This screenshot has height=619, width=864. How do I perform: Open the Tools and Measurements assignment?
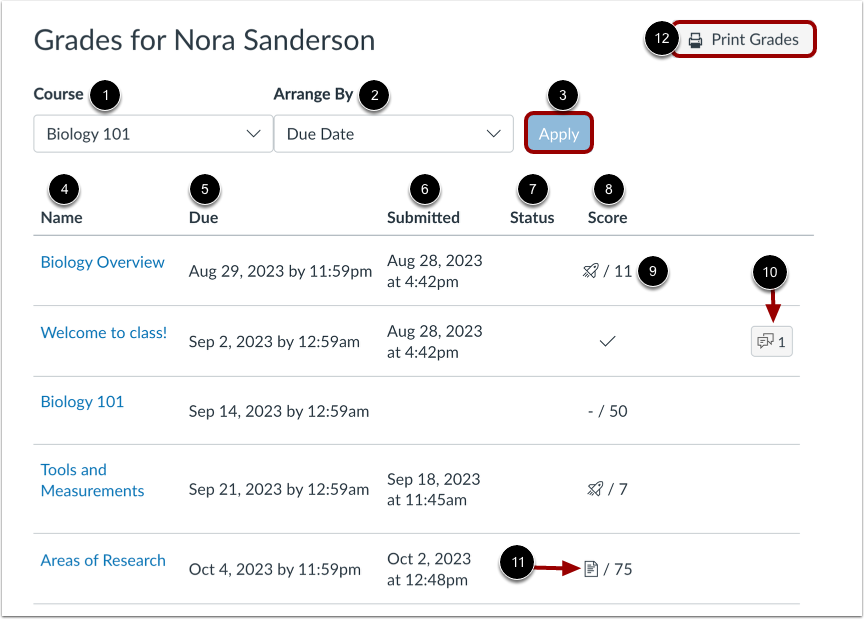click(x=92, y=480)
